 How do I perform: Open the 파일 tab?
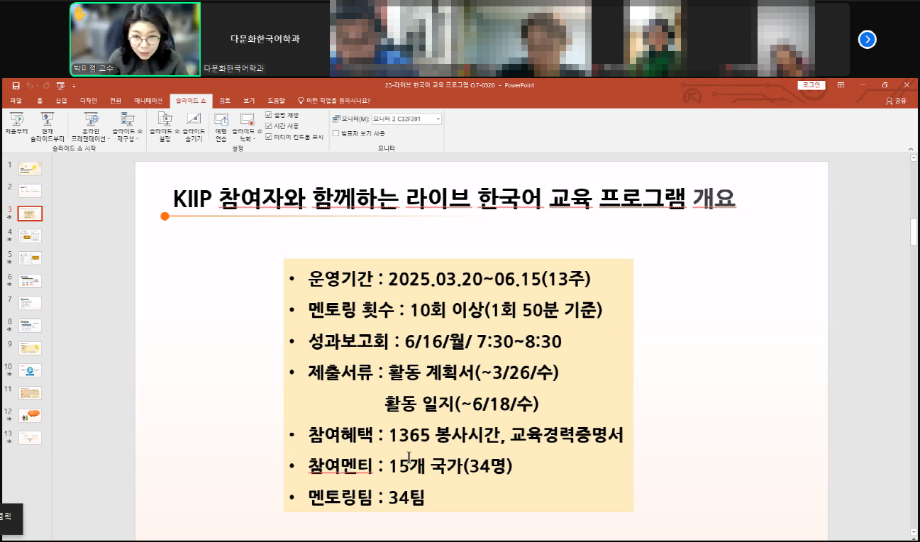point(16,101)
